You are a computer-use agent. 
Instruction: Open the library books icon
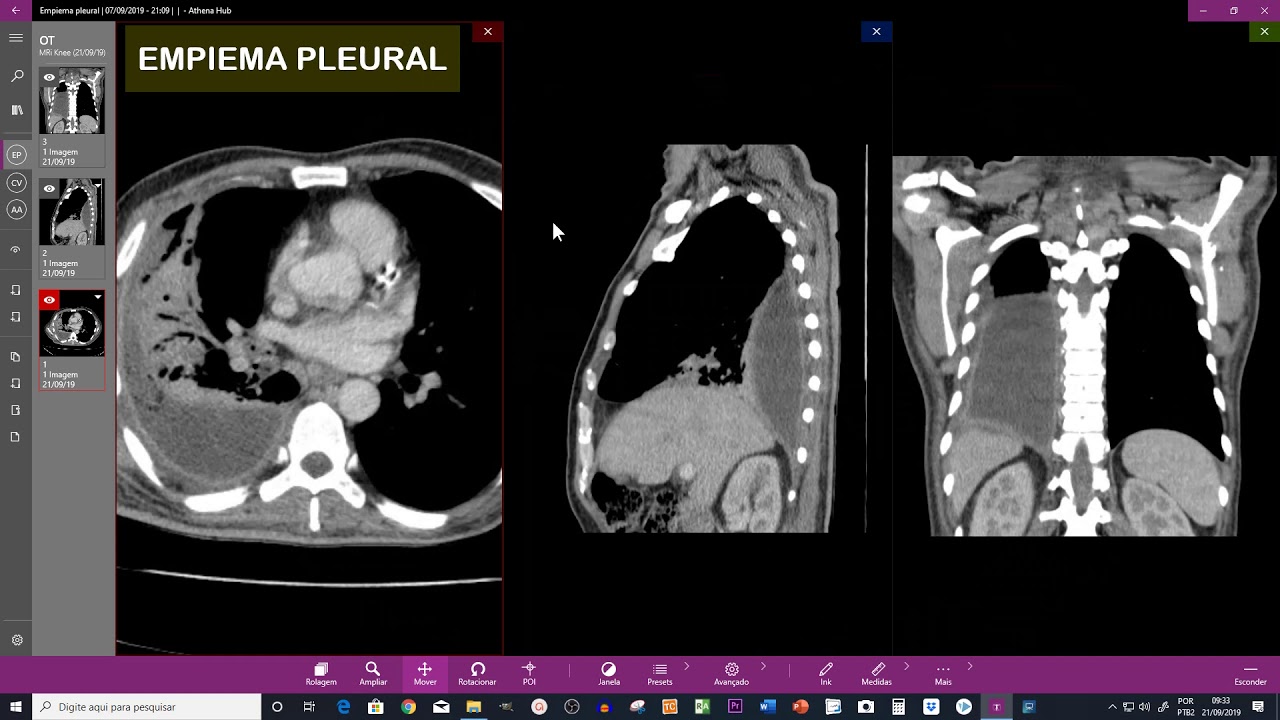coord(16,110)
